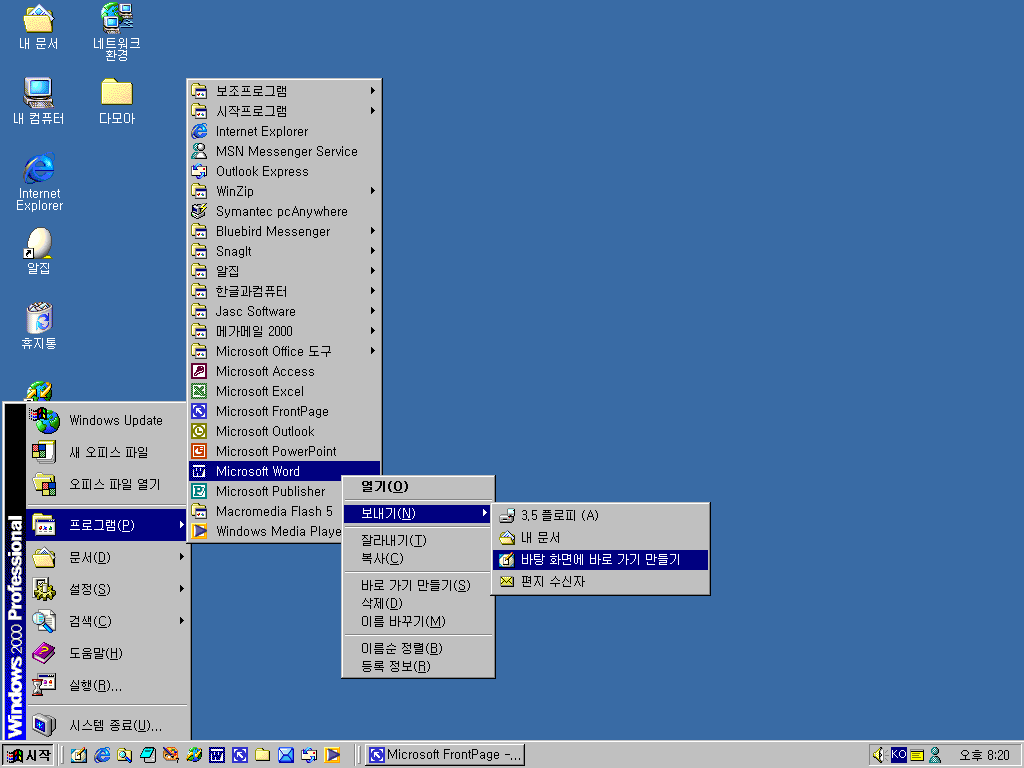Screen dimensions: 1024x768
Task: Open Microsoft Access from Programs list
Action: click(284, 372)
